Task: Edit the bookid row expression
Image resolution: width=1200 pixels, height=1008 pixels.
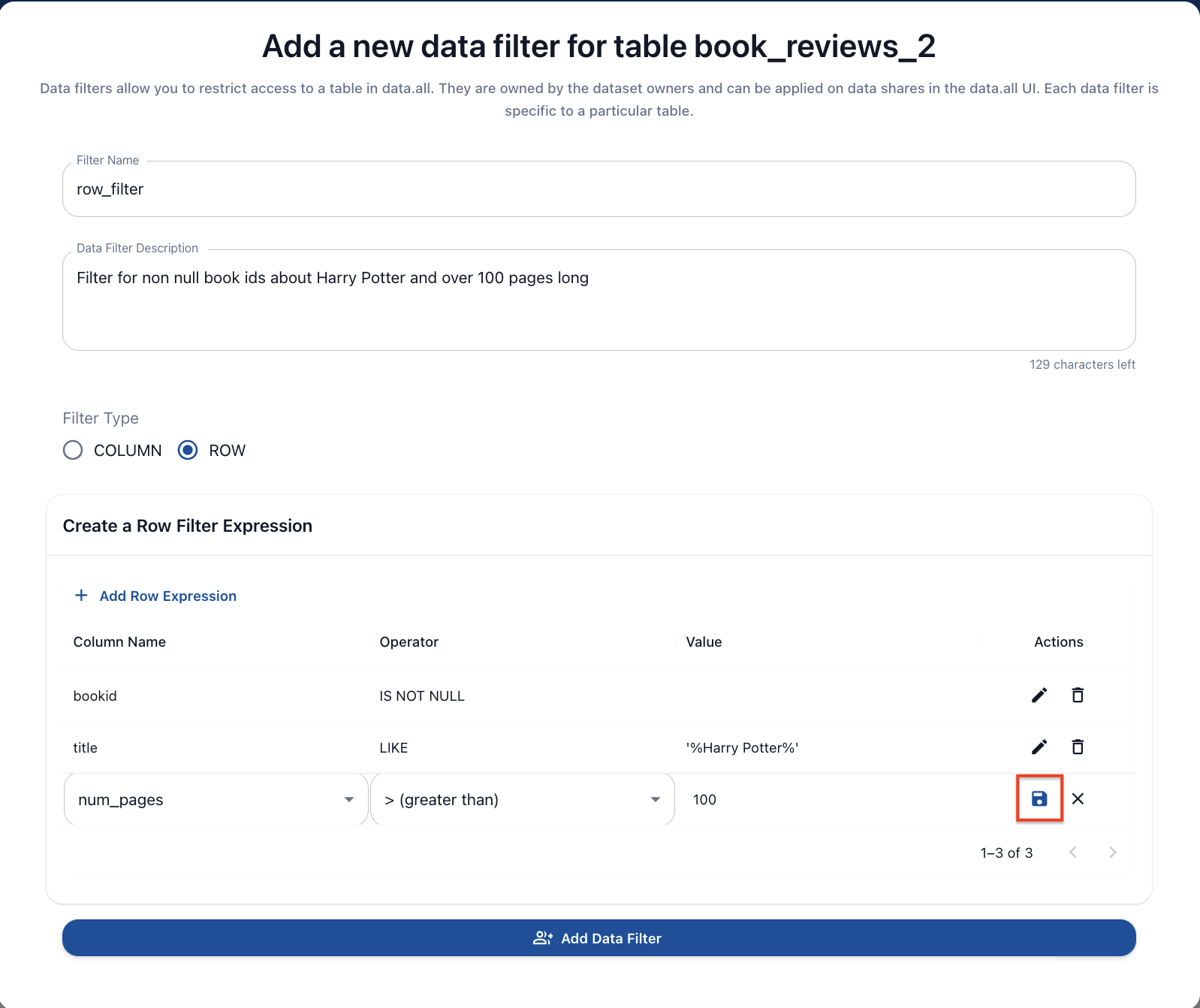Action: click(1039, 696)
